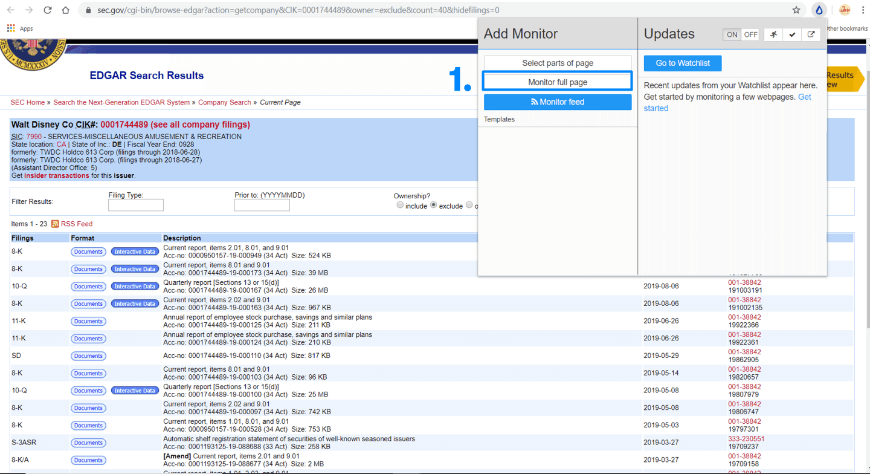Select the 'include' ownership radio button
Viewport: 870px width, 474px height.
tap(401, 206)
